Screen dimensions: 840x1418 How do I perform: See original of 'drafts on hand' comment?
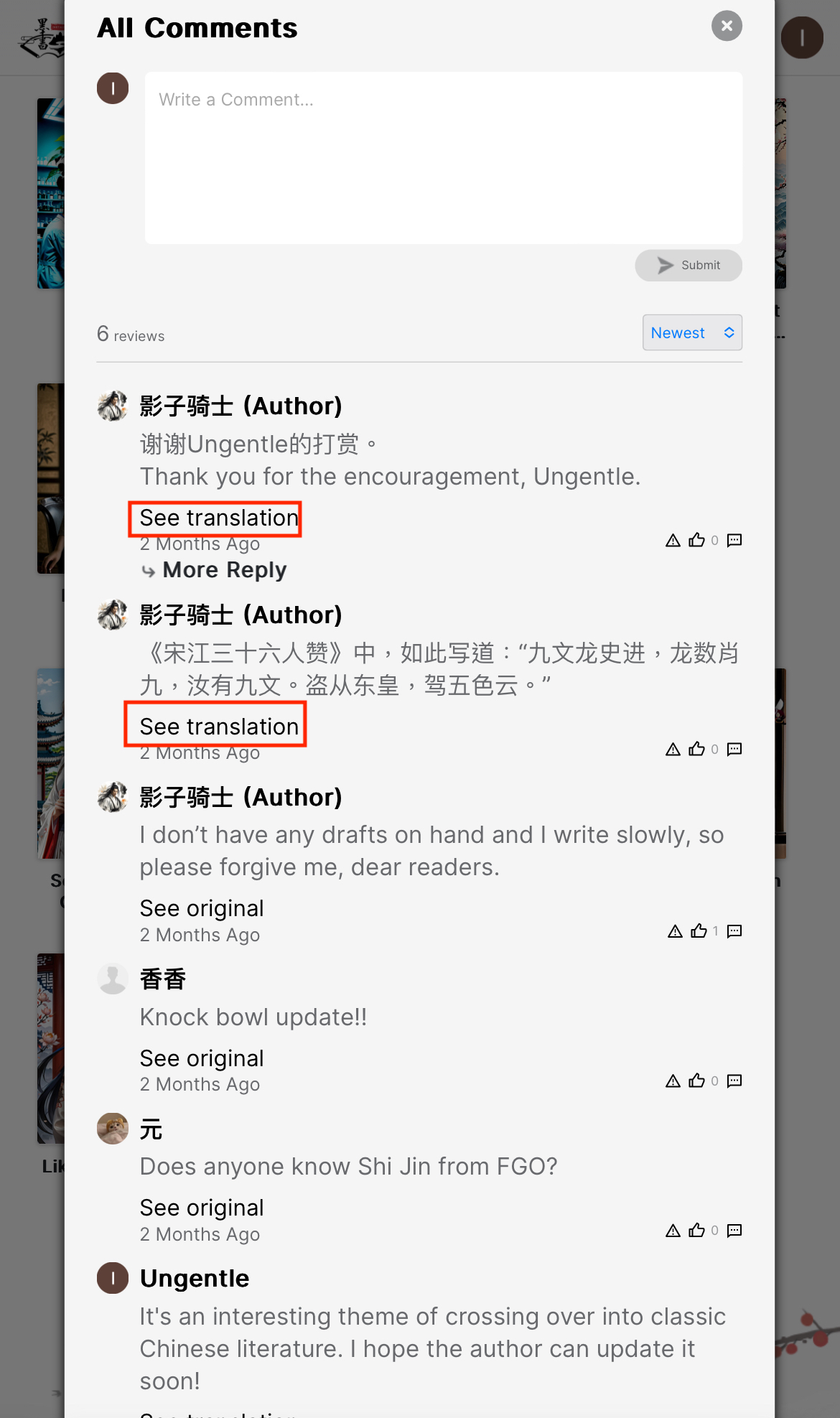point(202,908)
